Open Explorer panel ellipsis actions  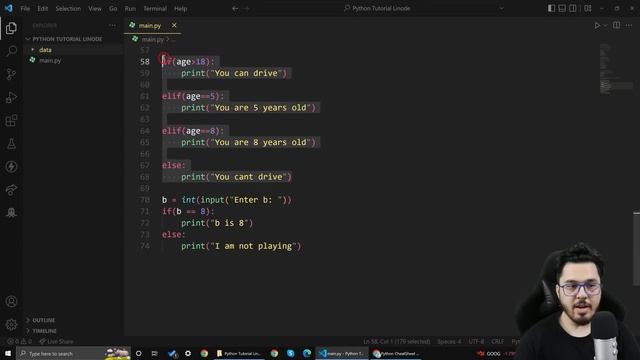coord(112,25)
